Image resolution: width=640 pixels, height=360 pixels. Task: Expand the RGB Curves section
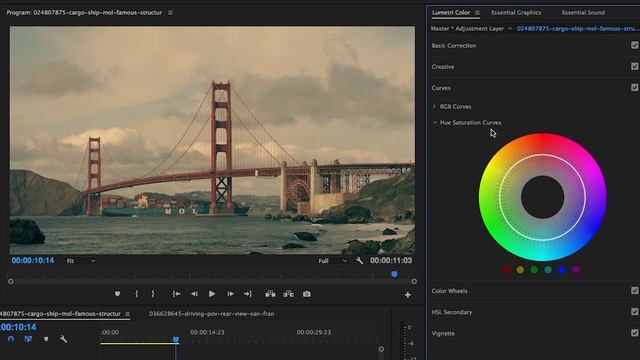(x=434, y=107)
